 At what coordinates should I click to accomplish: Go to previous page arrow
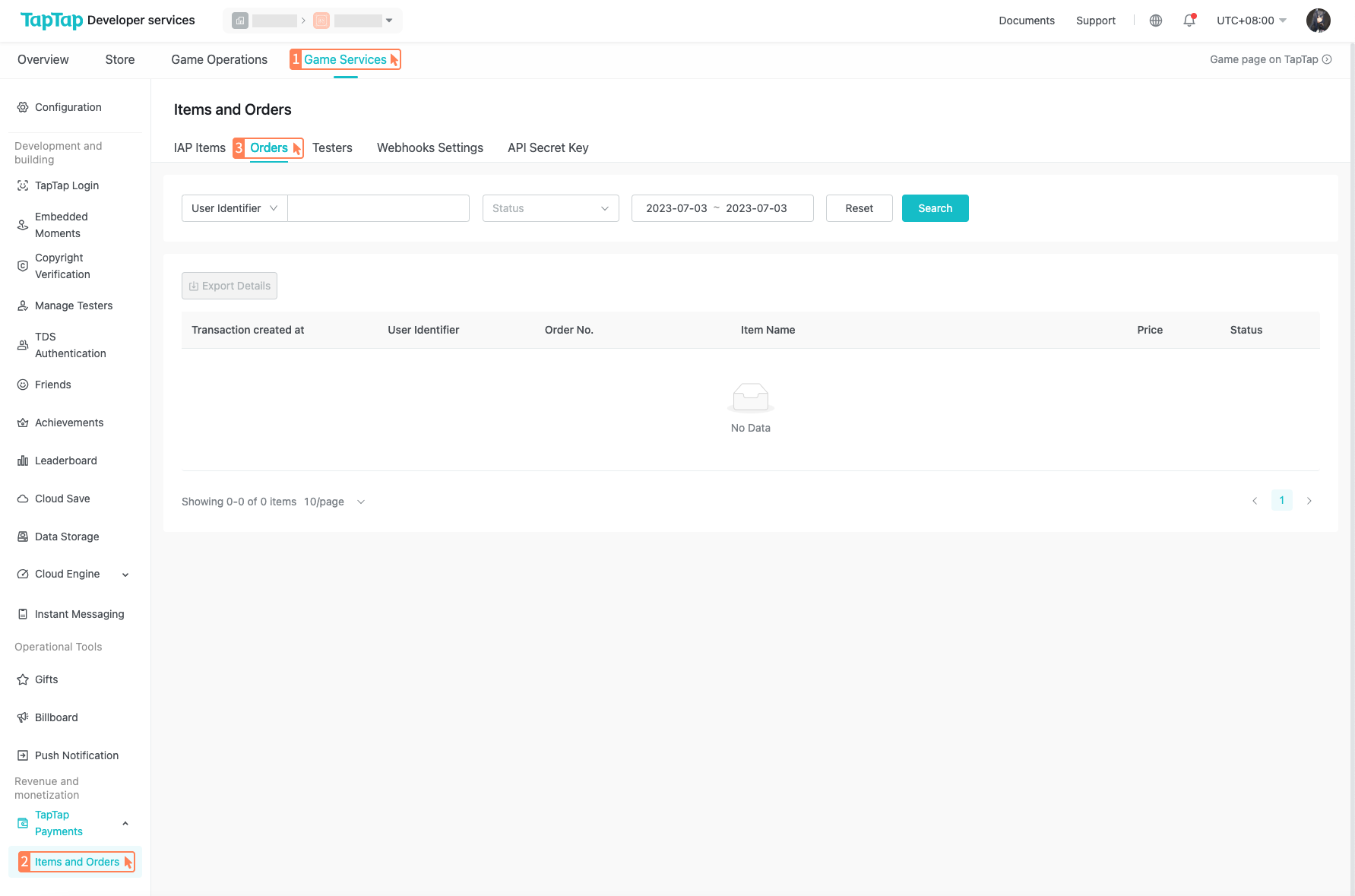(x=1255, y=501)
